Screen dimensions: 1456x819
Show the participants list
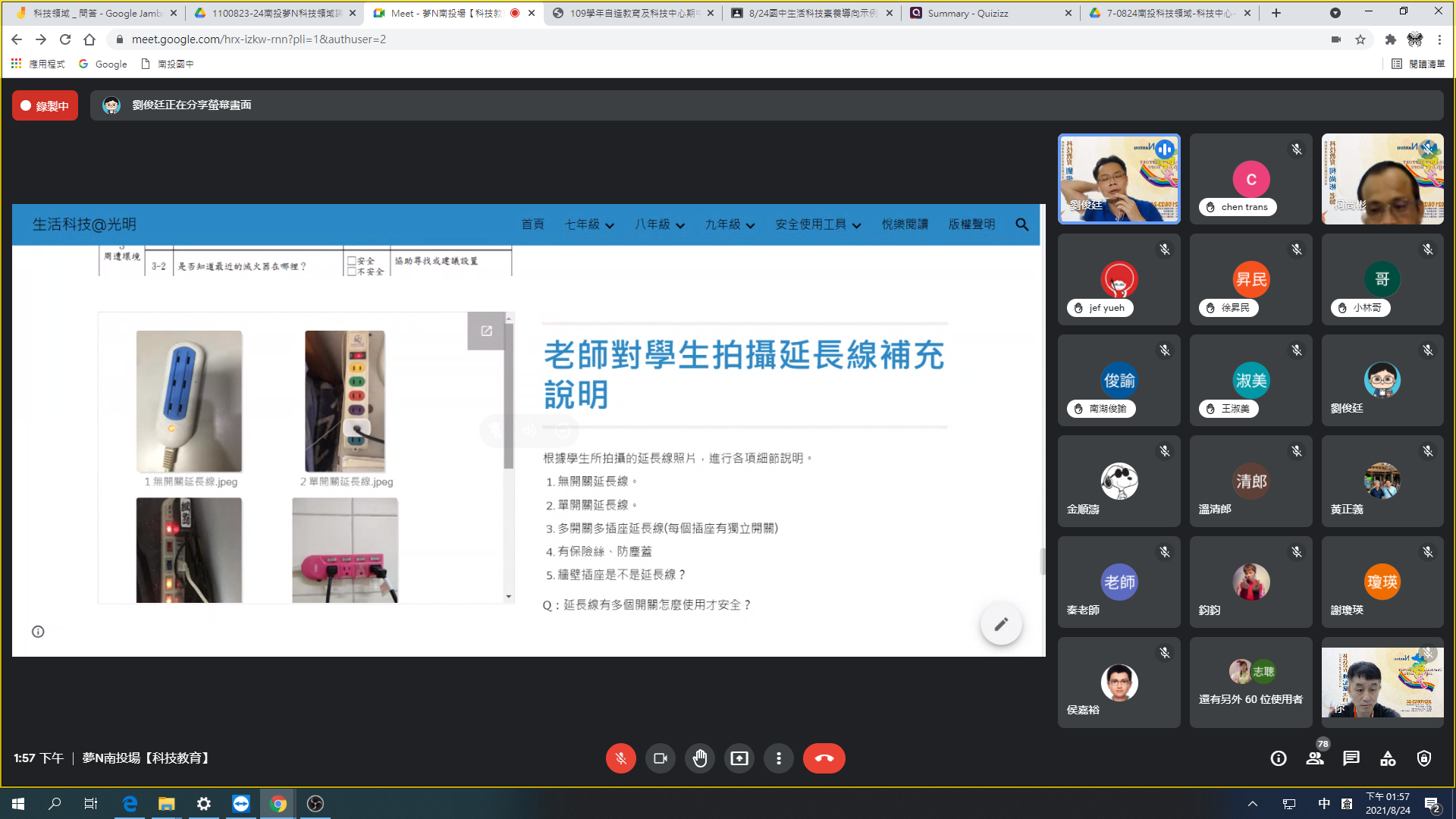point(1314,758)
